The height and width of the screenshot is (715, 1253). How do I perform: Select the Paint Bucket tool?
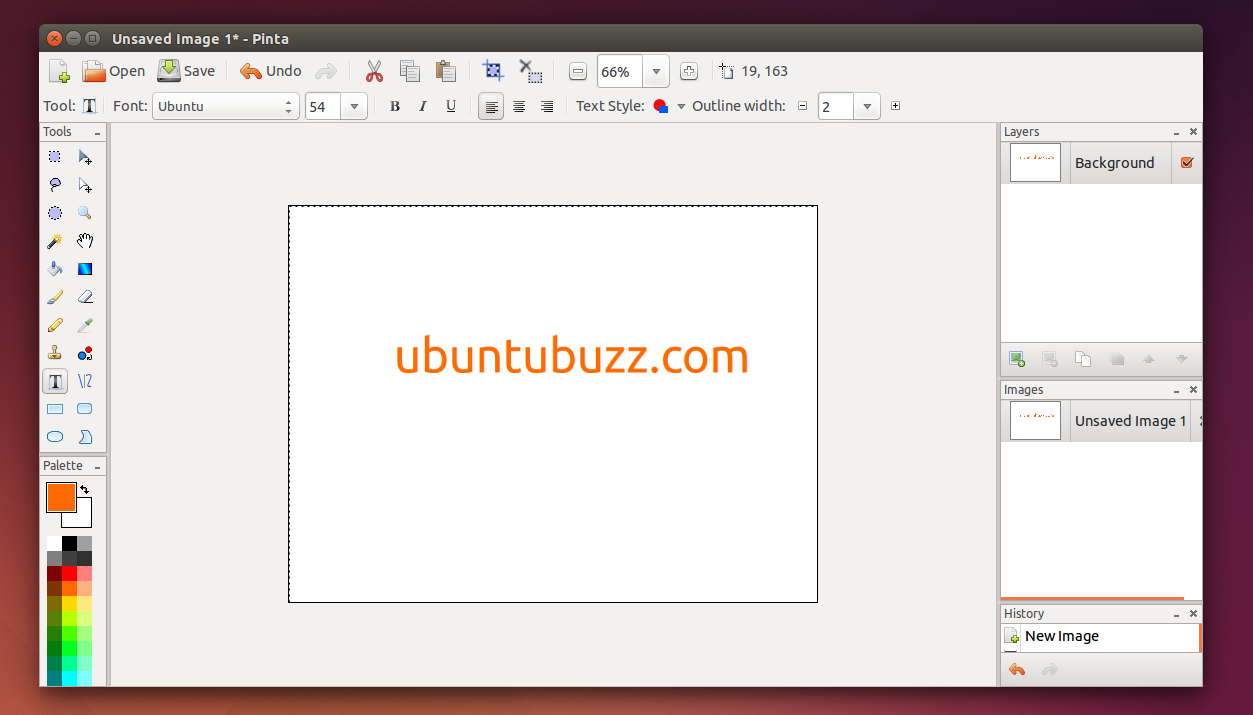[x=55, y=269]
